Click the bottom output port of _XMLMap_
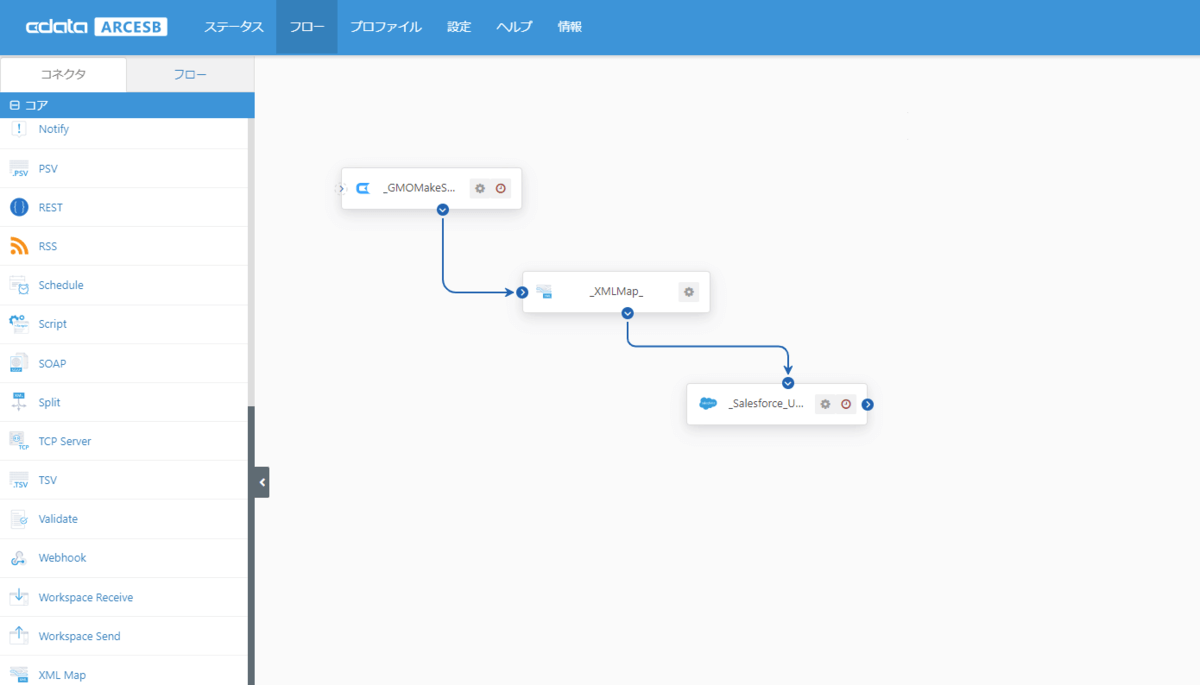The image size is (1200, 685). (627, 313)
